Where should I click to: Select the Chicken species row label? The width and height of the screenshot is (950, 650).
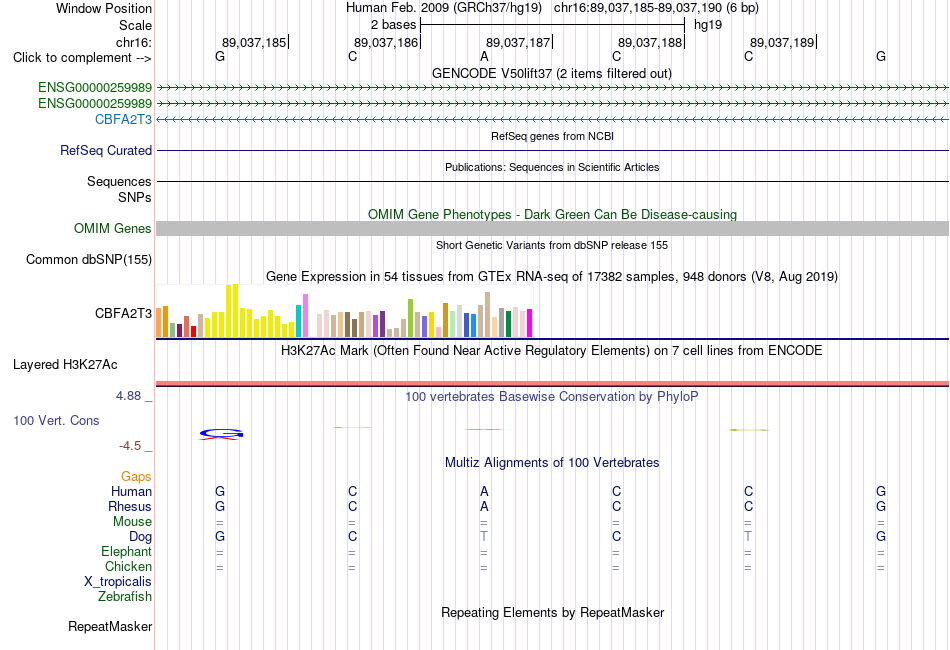click(128, 566)
